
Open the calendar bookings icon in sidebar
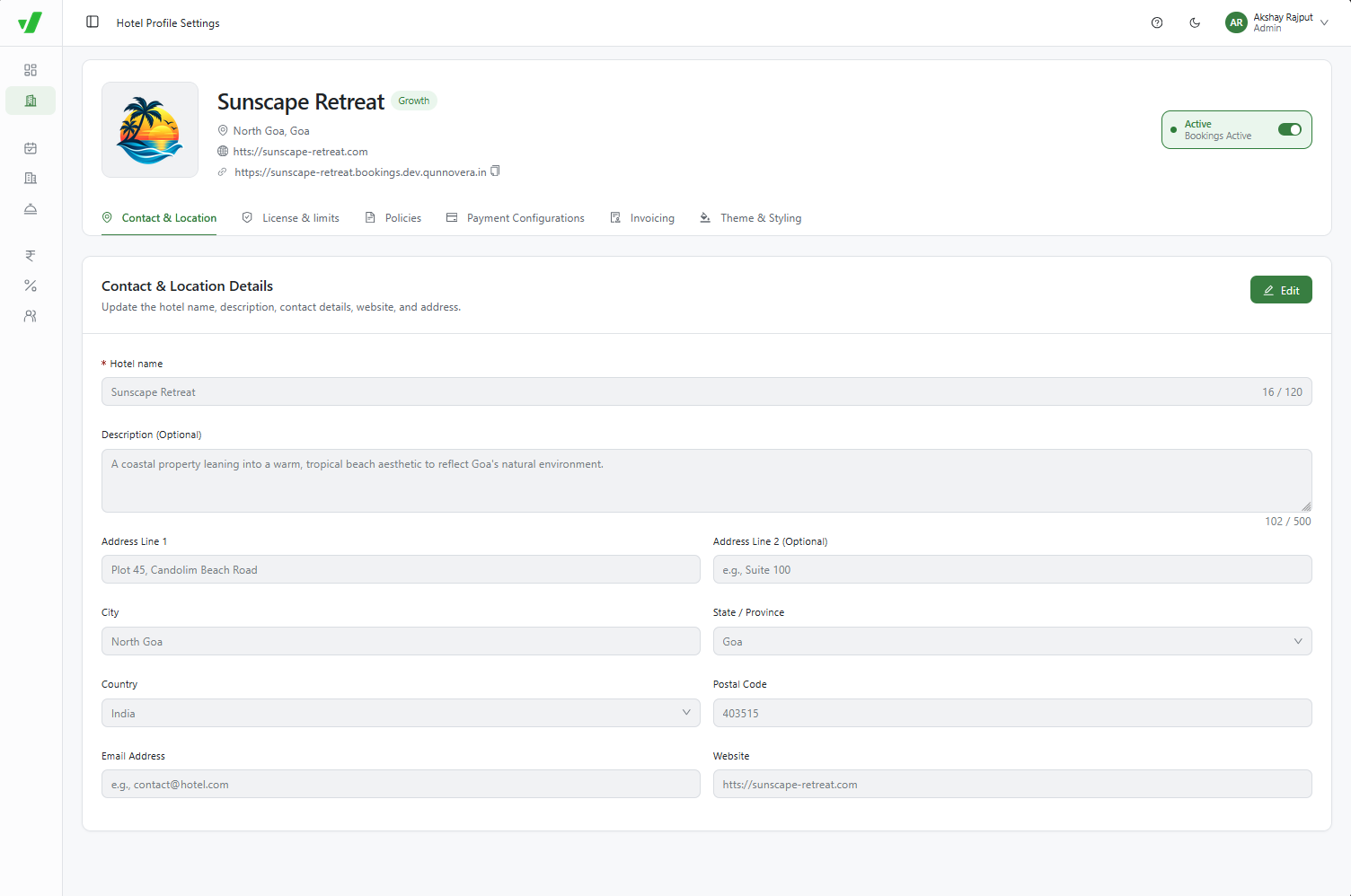pos(31,148)
